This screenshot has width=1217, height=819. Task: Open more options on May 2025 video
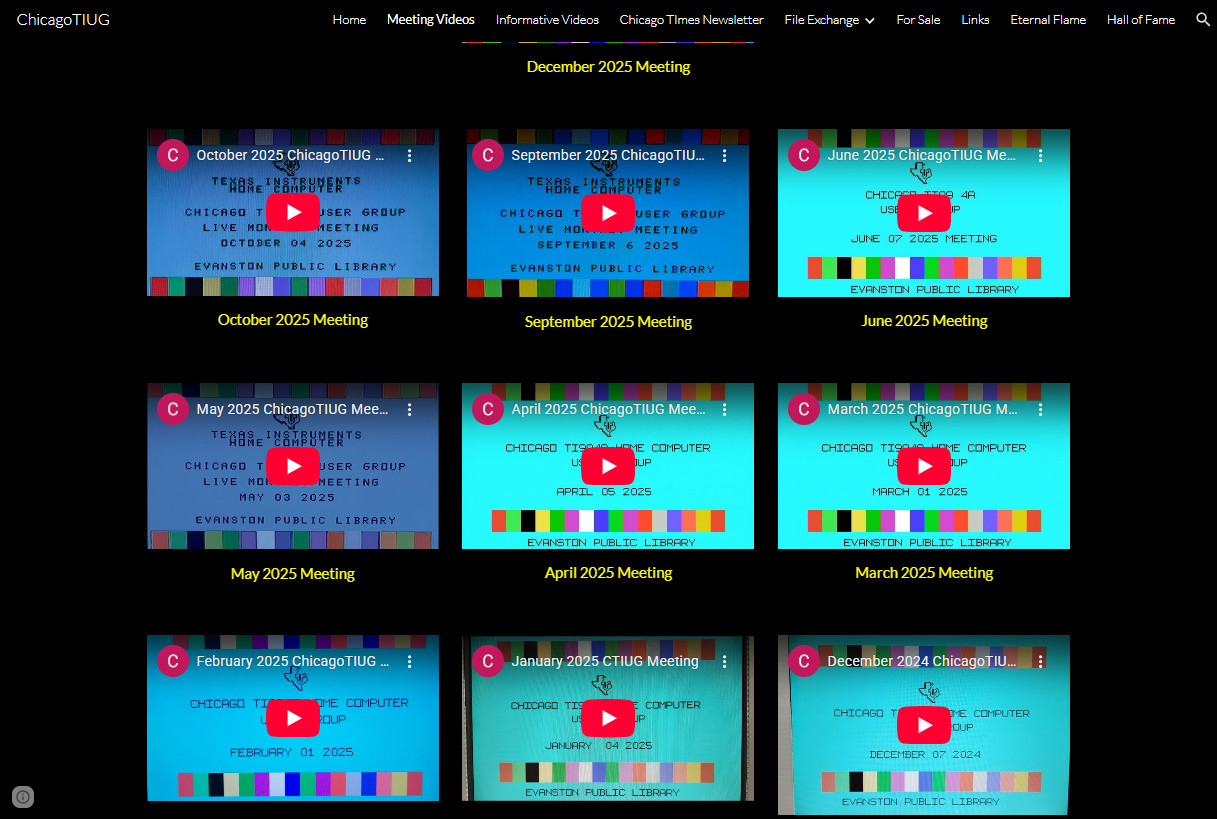409,410
